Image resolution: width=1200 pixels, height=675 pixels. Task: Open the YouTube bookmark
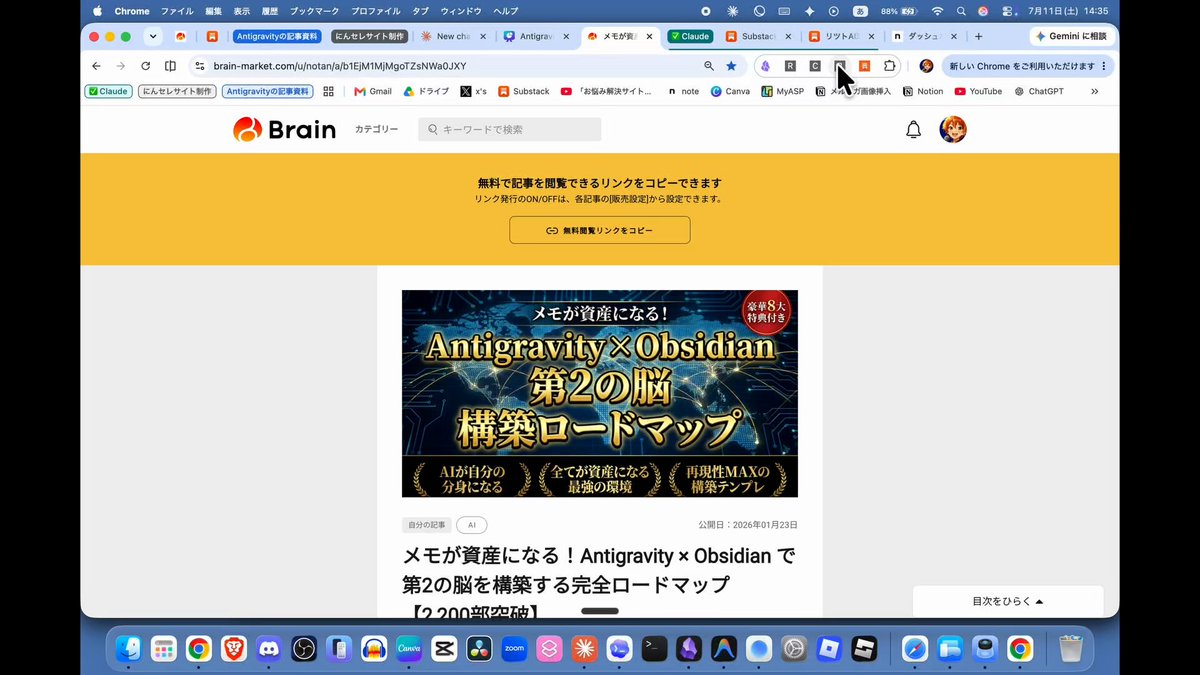pos(978,91)
